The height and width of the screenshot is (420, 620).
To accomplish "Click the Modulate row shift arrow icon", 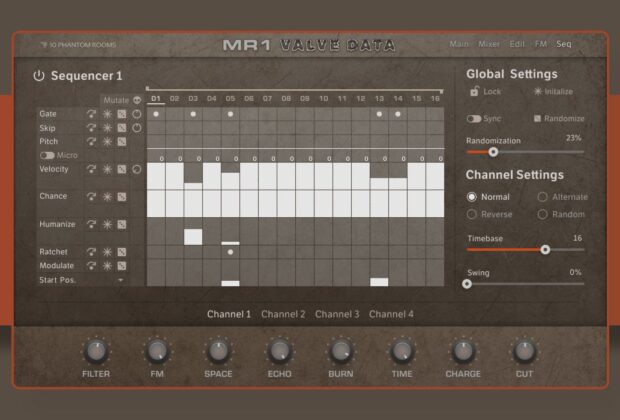I will (91, 266).
